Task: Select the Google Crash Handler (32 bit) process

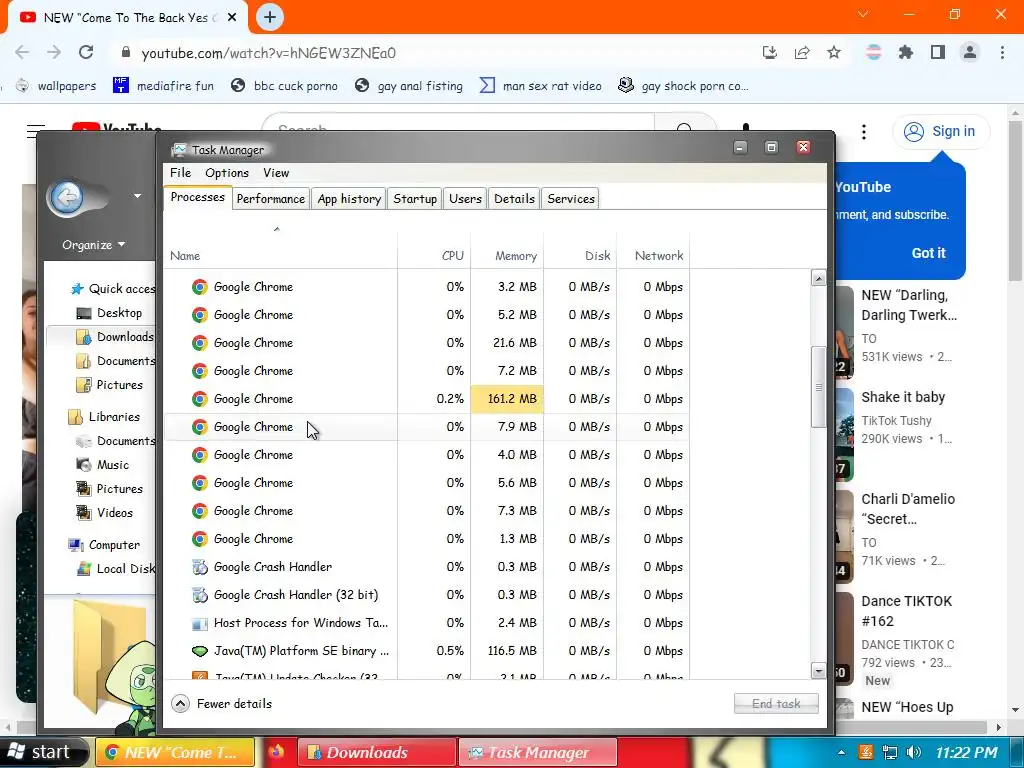Action: coord(426,594)
